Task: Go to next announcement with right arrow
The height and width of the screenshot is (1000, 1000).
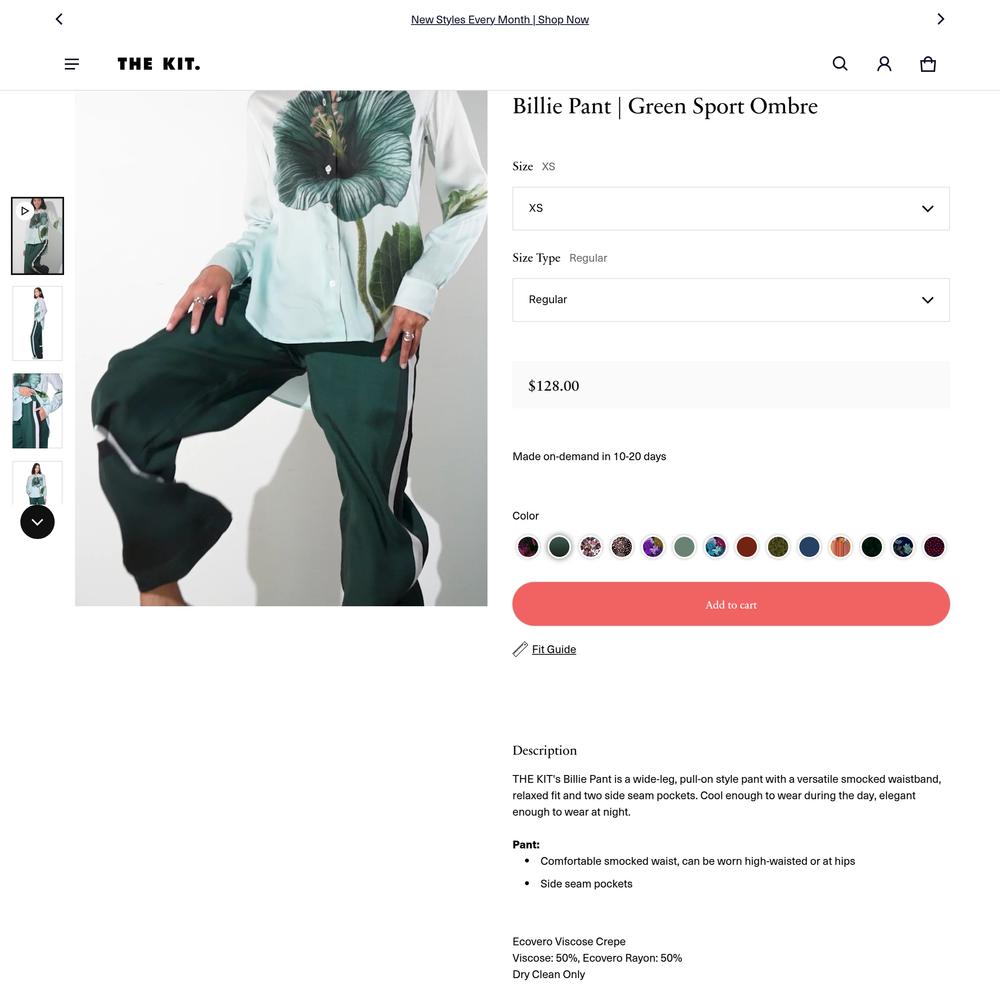Action: pos(940,19)
